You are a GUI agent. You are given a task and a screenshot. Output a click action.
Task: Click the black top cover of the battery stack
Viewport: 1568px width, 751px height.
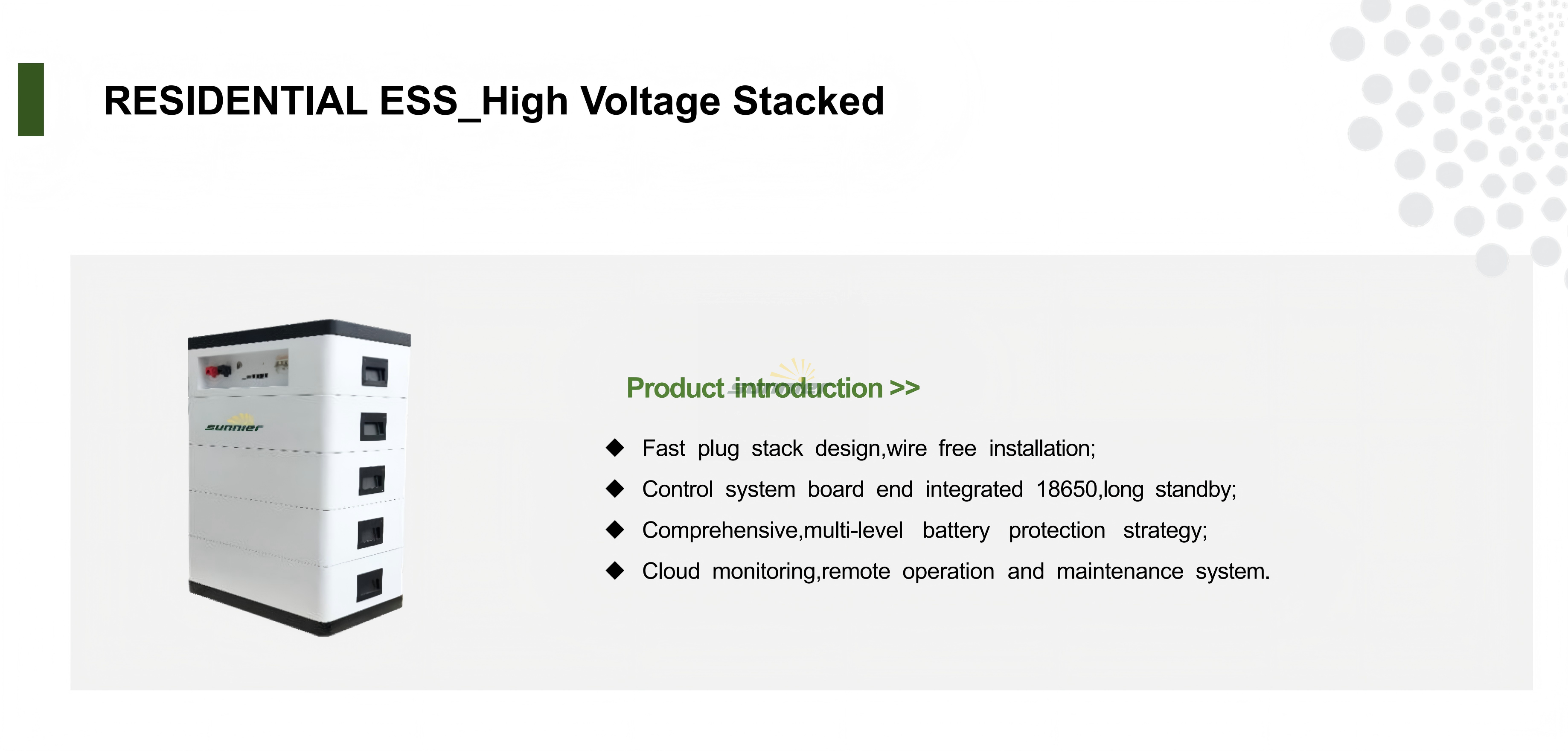tap(299, 333)
